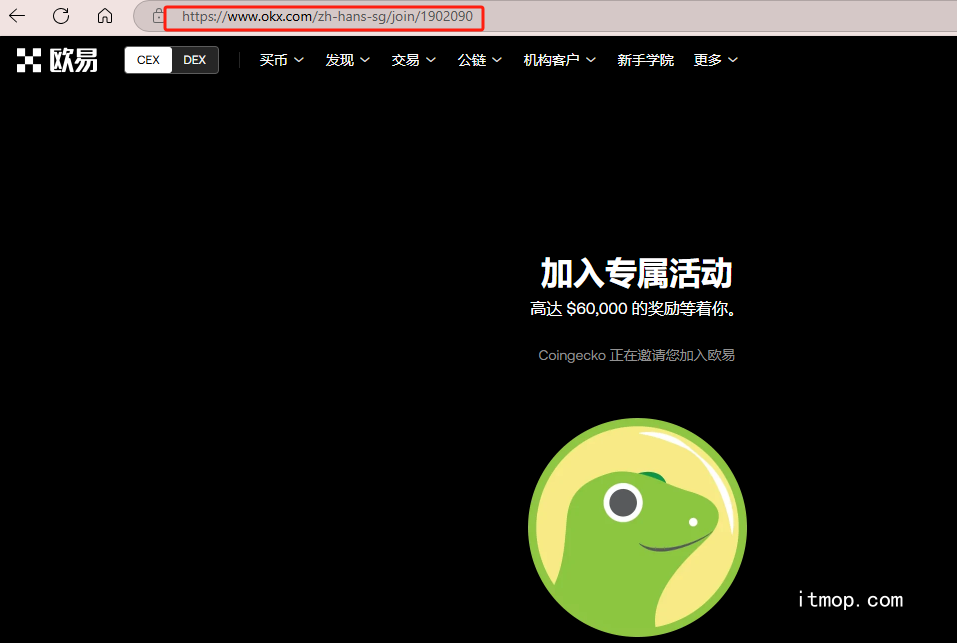
Task: Expand the 公链 menu
Action: 480,60
